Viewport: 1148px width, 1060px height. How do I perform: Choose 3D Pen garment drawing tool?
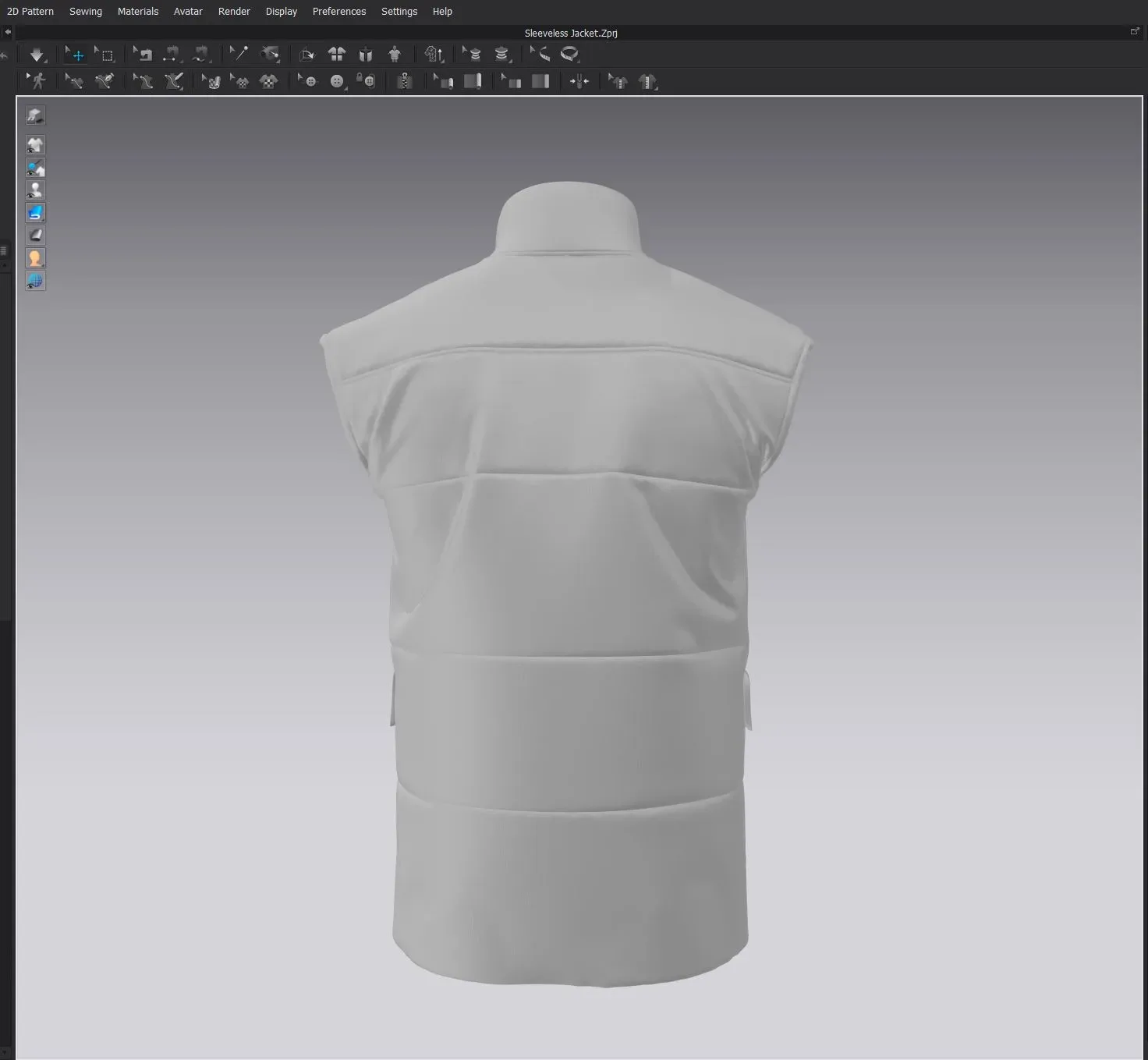tap(173, 81)
